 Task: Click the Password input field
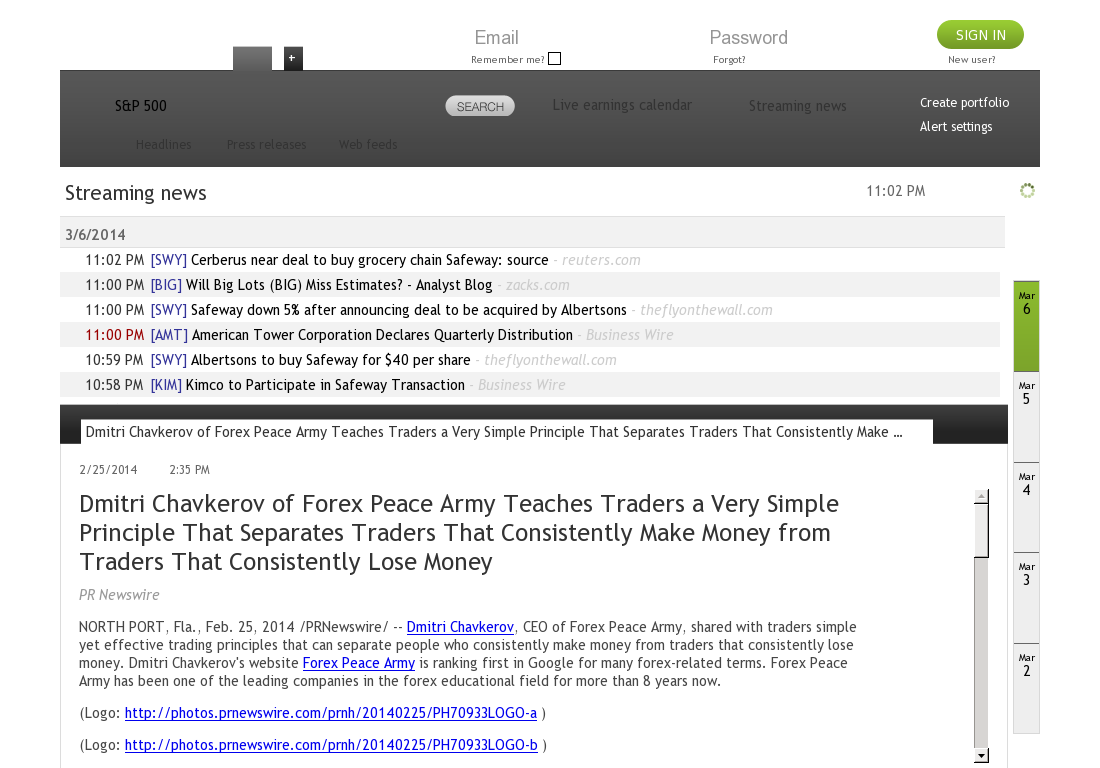749,37
